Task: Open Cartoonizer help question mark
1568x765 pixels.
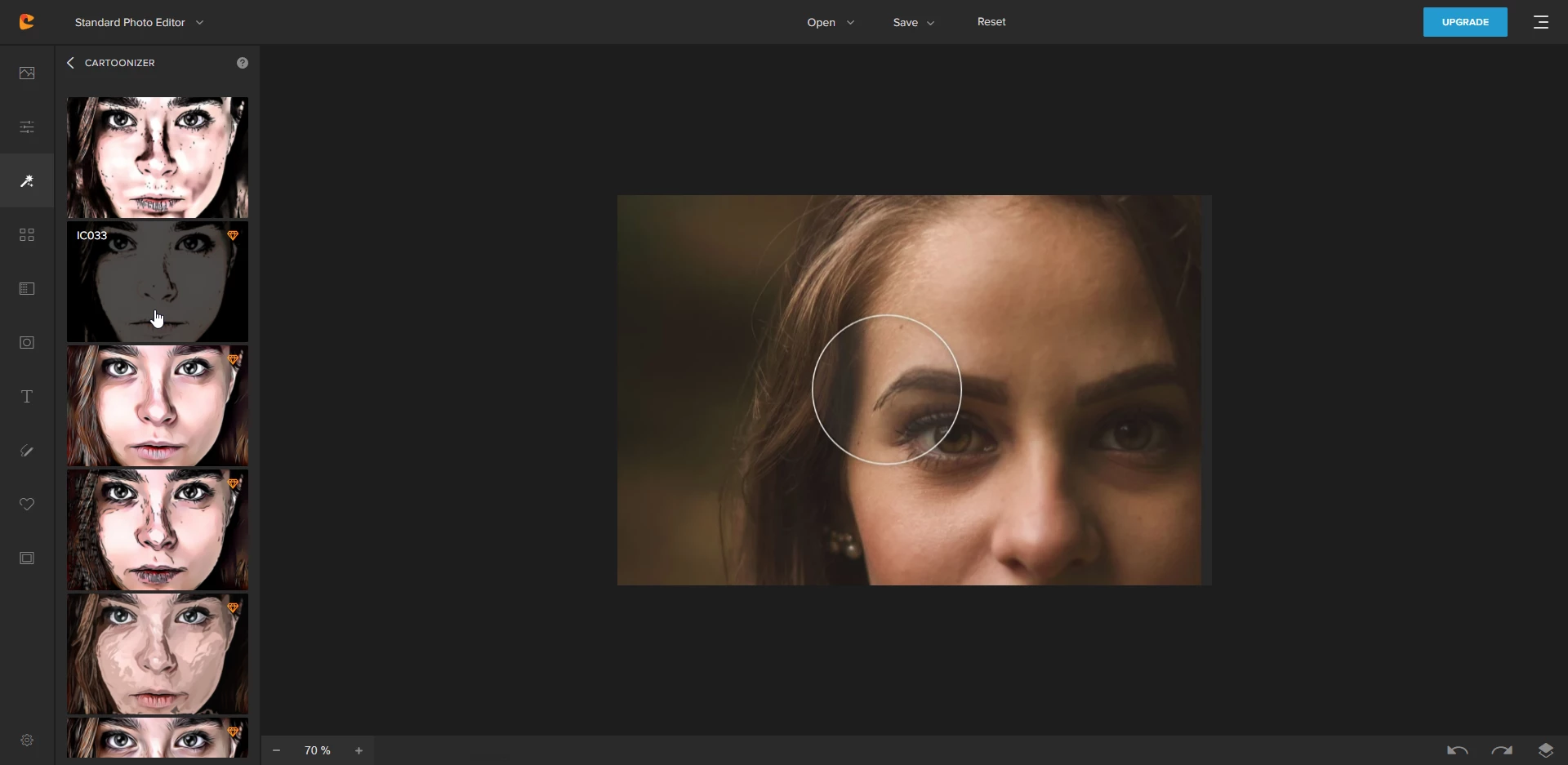Action: [x=243, y=63]
